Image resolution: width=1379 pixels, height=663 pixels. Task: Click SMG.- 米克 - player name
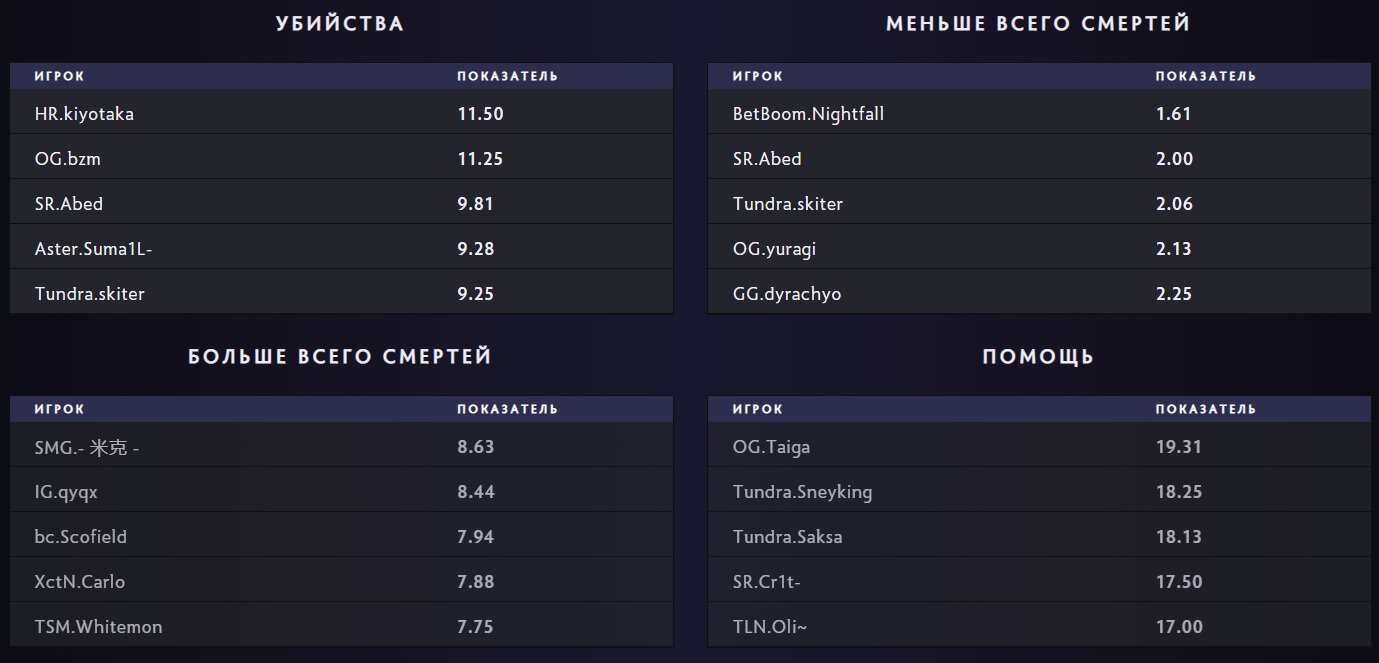(87, 448)
